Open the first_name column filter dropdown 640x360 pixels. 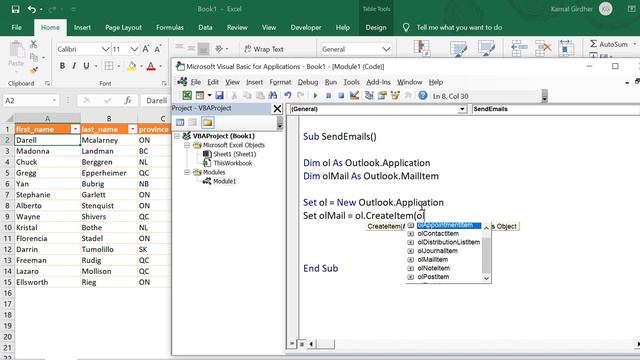[x=75, y=129]
